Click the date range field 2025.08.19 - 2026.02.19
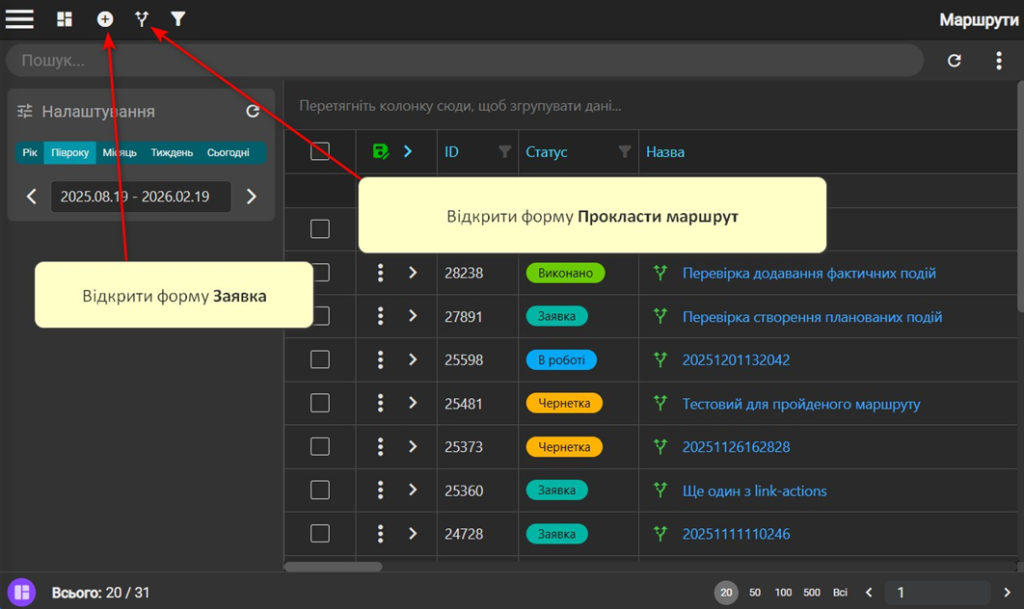The height and width of the screenshot is (609, 1024). [141, 196]
